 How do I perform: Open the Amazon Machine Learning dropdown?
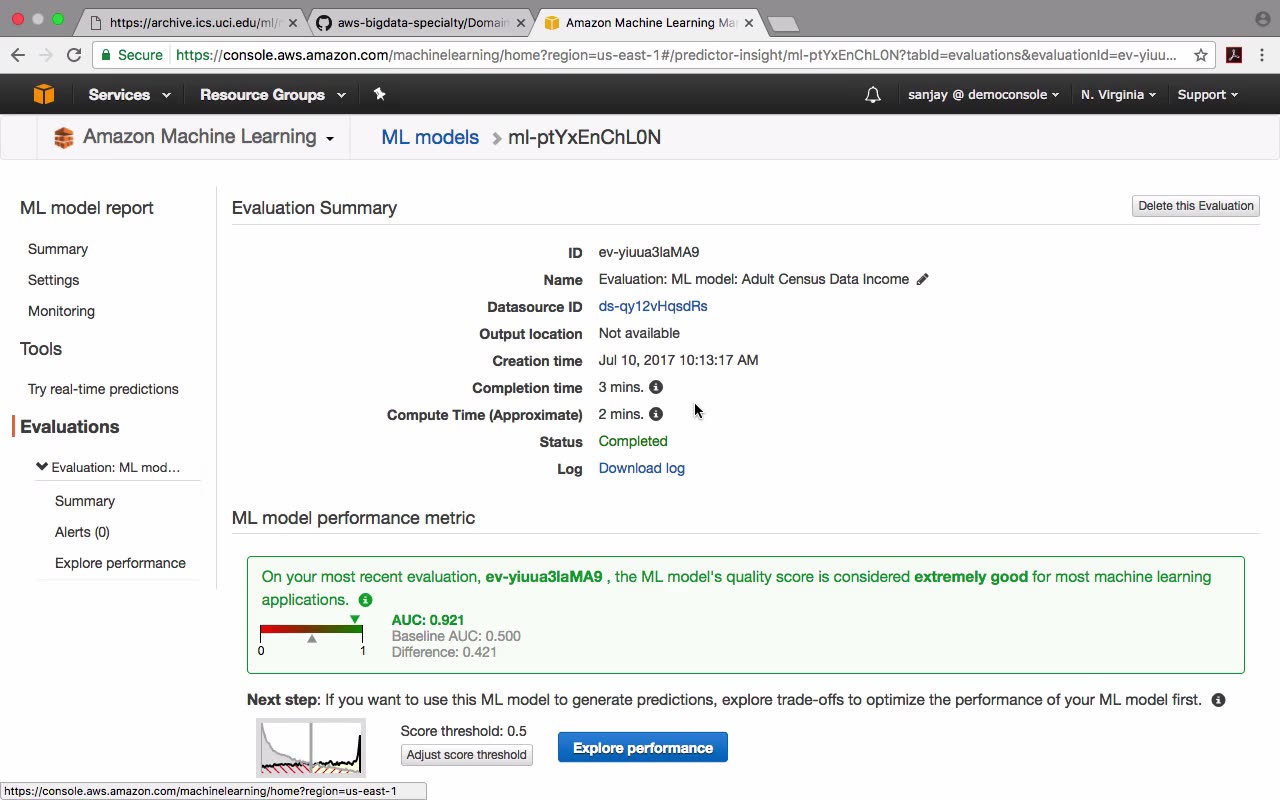(x=208, y=137)
